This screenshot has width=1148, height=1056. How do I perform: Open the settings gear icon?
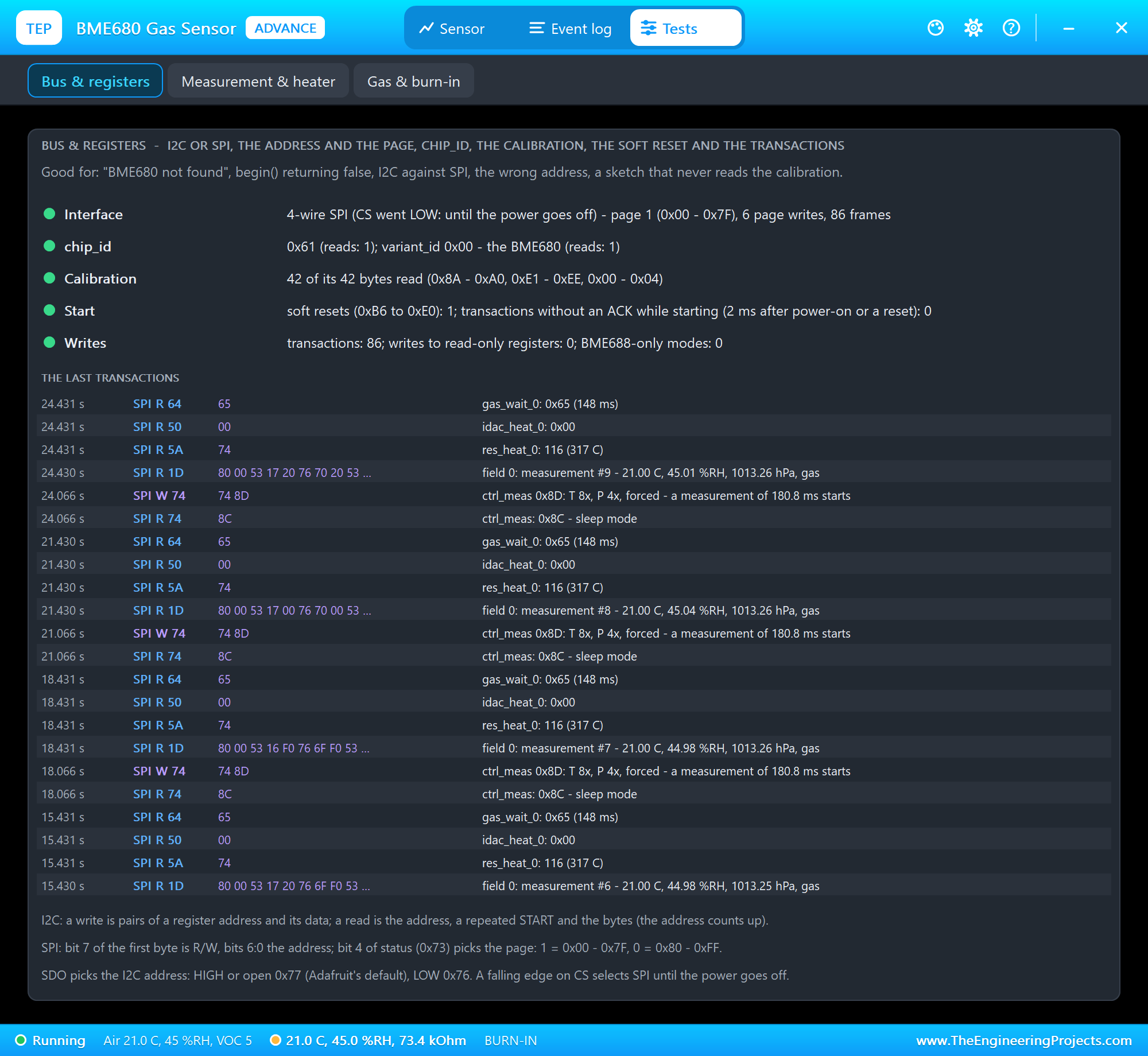click(974, 28)
